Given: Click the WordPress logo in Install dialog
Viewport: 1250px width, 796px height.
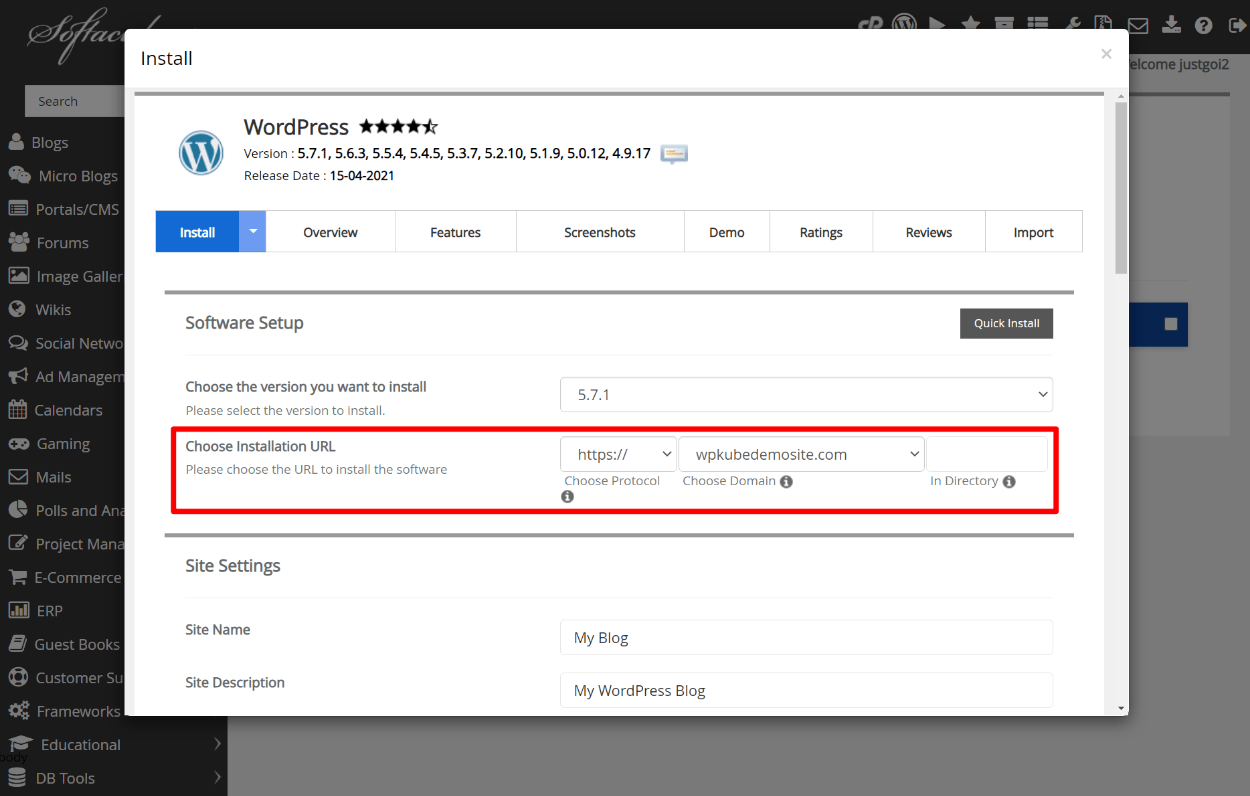Looking at the screenshot, I should 201,153.
